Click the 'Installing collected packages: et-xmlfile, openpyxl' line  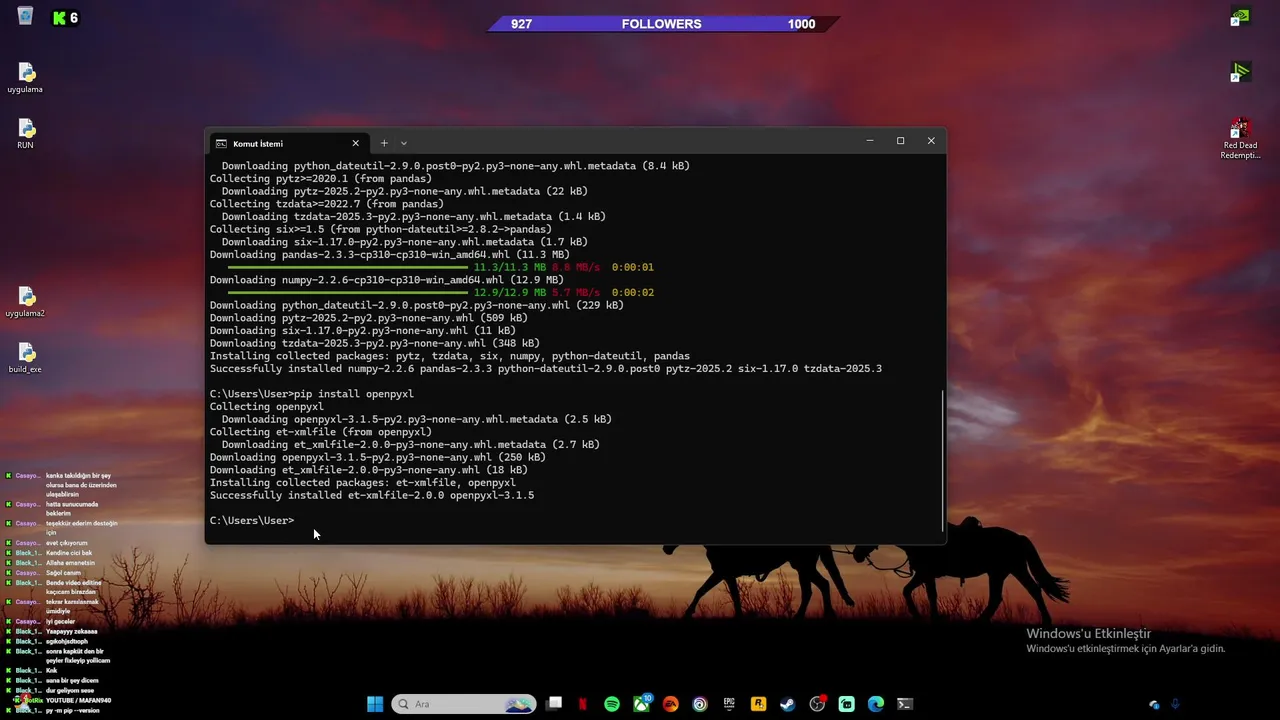[362, 483]
